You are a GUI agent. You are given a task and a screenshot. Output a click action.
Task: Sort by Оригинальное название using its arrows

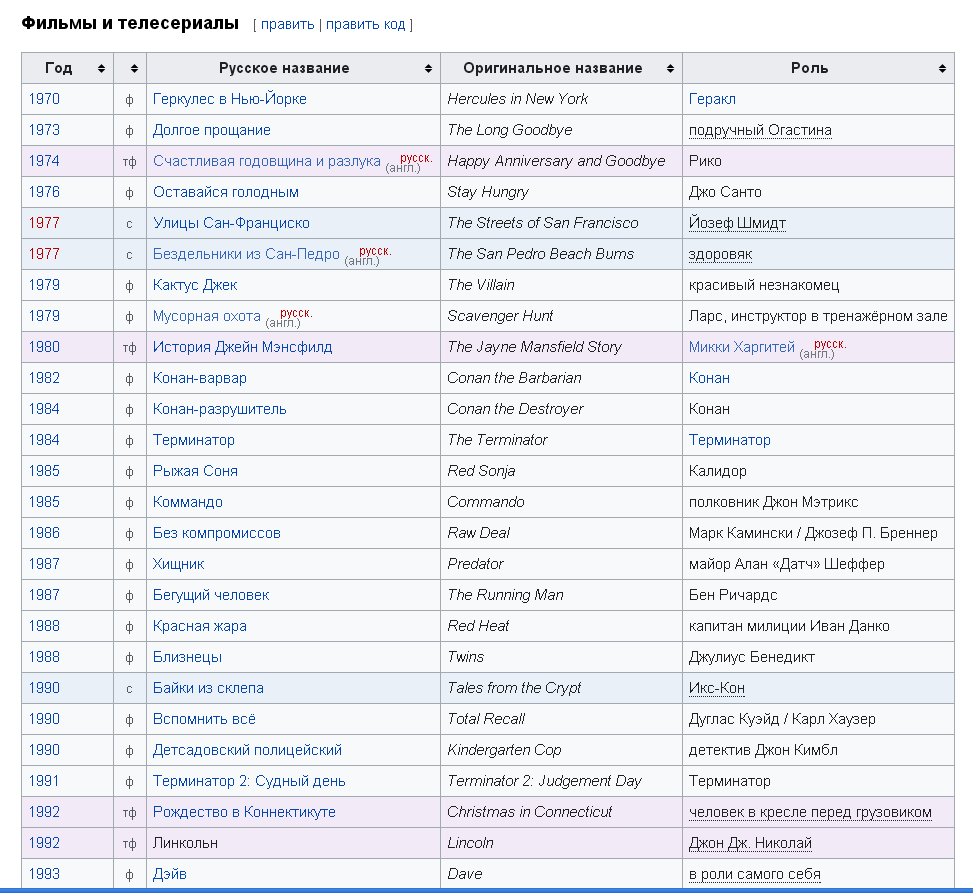point(670,69)
